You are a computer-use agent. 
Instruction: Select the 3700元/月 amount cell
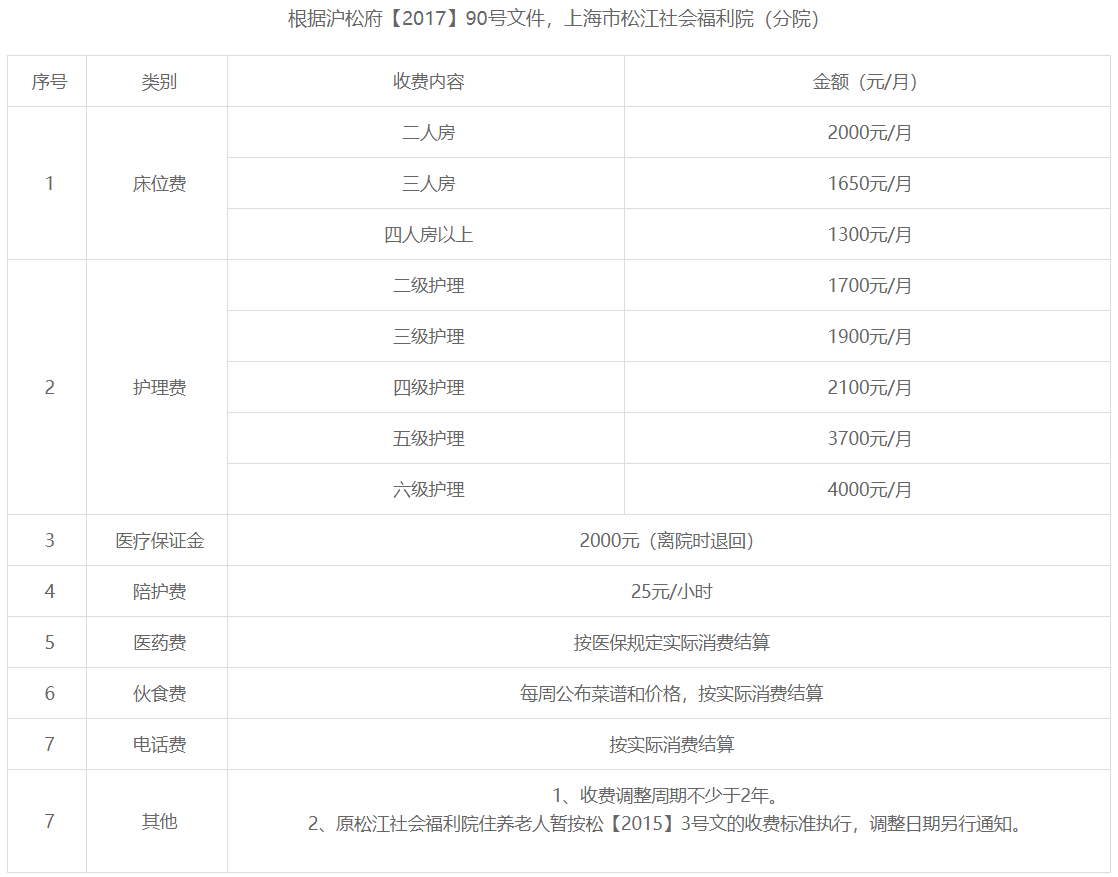point(867,438)
